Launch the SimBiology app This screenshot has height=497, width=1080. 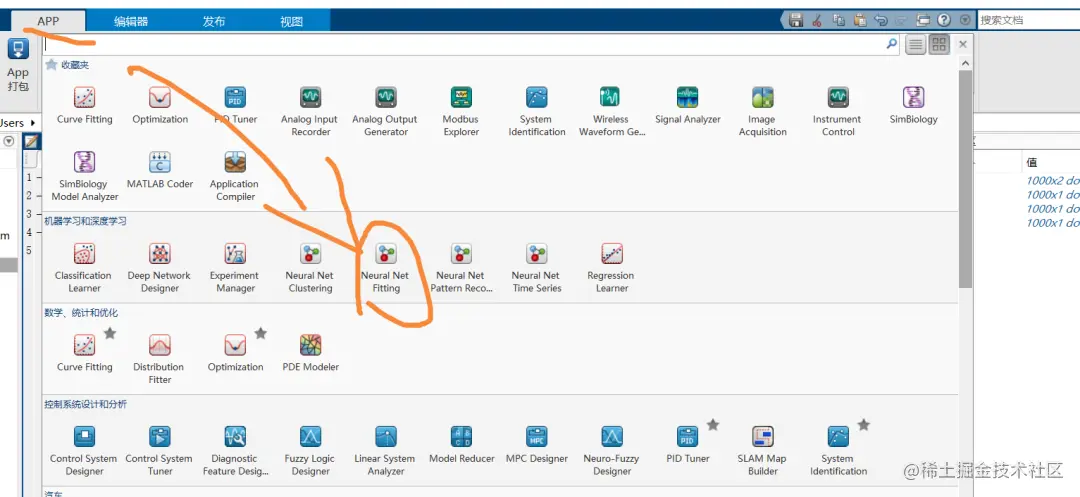(x=913, y=105)
